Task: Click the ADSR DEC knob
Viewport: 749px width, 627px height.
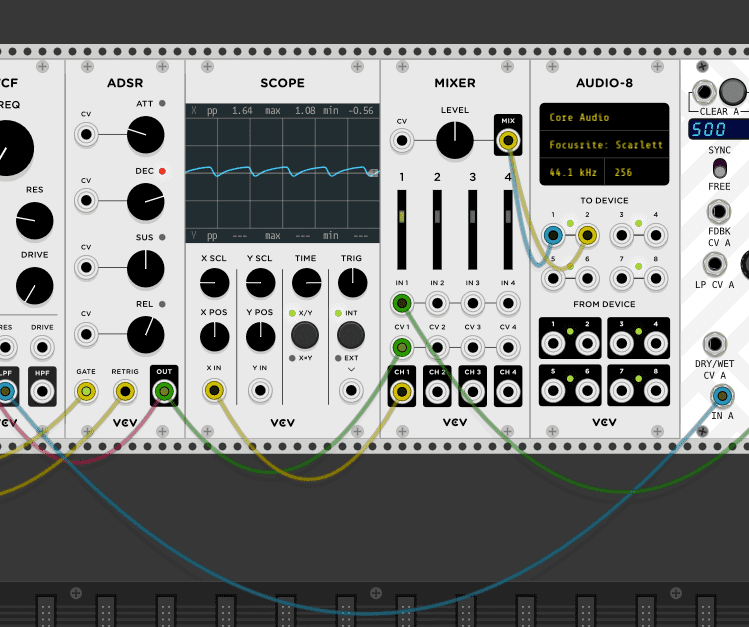Action: coord(146,202)
